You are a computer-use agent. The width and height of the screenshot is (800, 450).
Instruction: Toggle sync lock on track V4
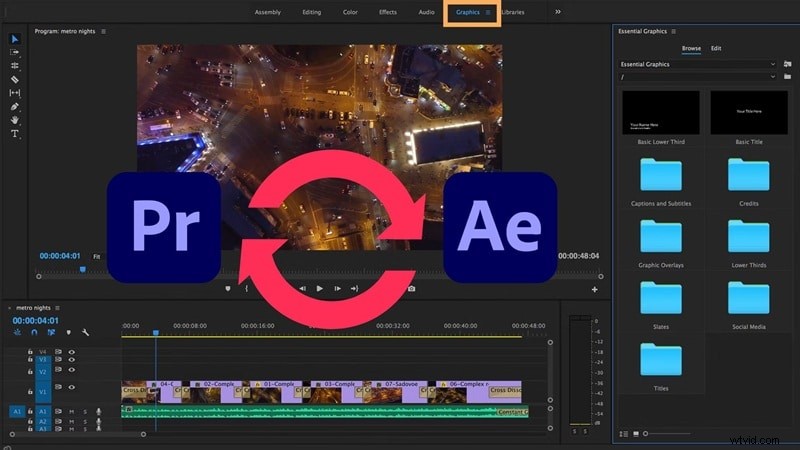click(x=58, y=352)
